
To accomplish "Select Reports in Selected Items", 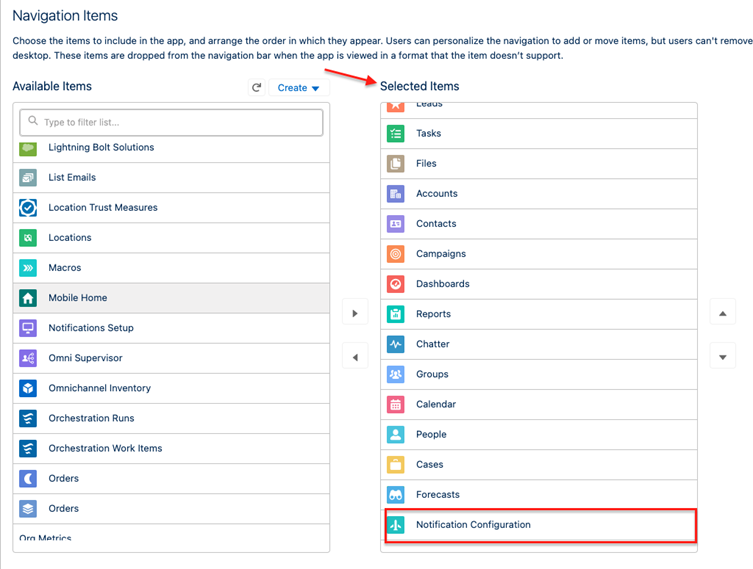I will [x=539, y=314].
